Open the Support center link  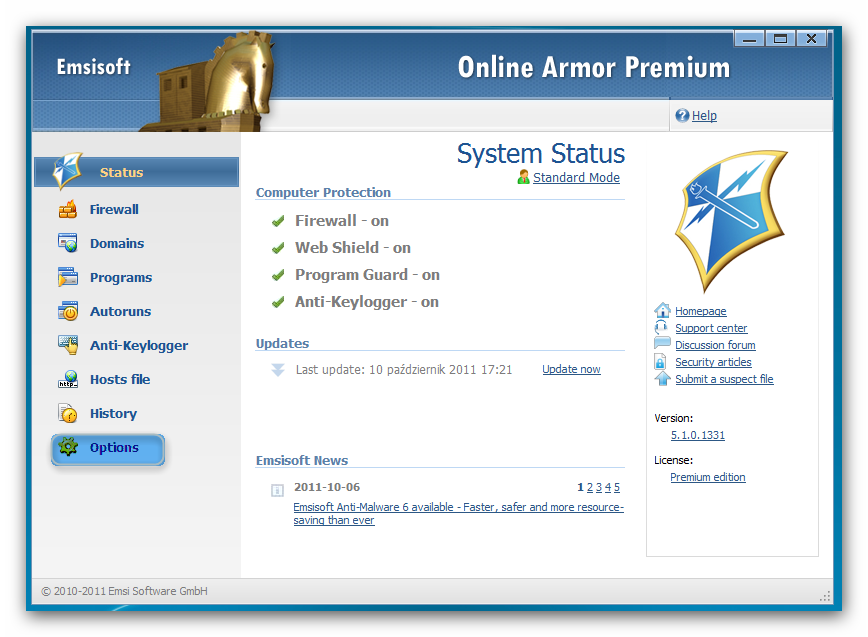711,328
